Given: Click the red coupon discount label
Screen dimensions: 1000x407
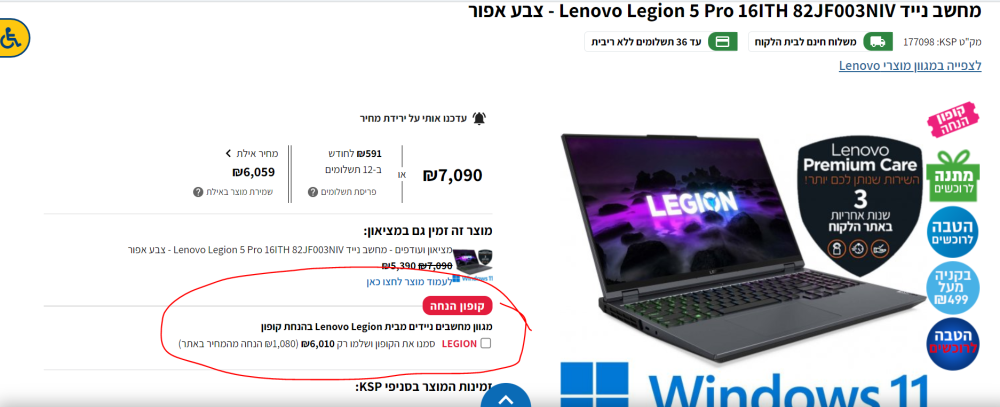Looking at the screenshot, I should [457, 306].
